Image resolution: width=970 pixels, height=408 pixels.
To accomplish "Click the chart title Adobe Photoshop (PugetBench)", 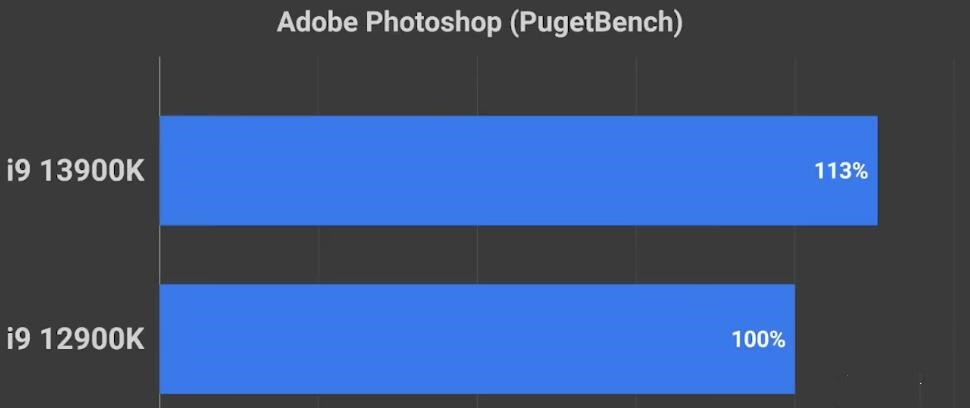I will tap(479, 23).
